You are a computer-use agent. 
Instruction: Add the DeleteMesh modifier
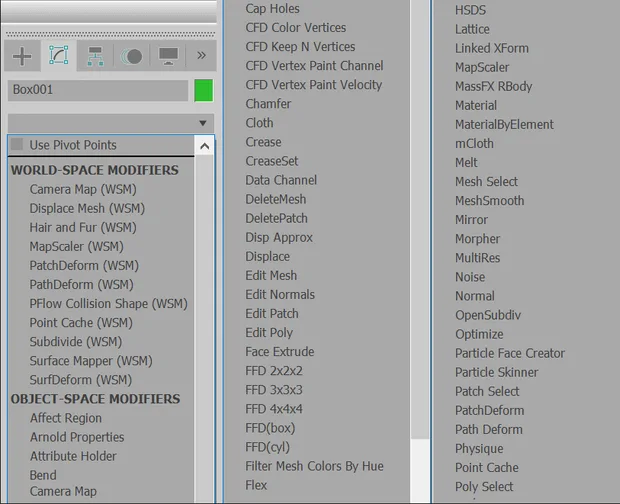[276, 199]
